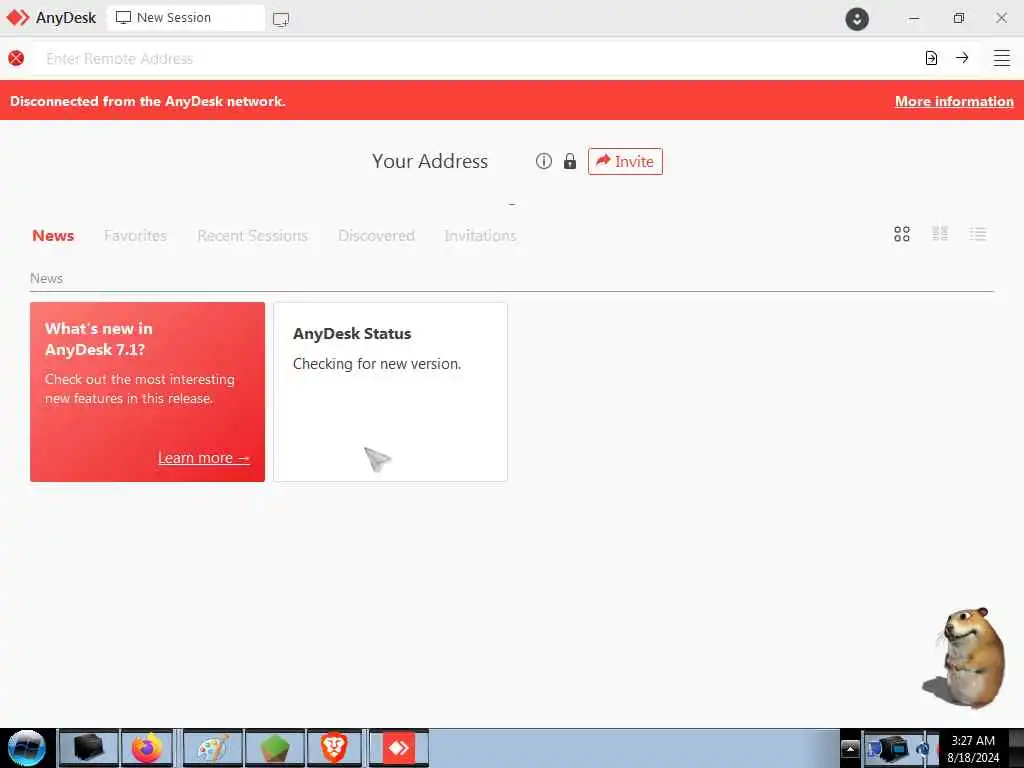Switch to large tiles view
The image size is (1024, 768).
[x=902, y=234]
